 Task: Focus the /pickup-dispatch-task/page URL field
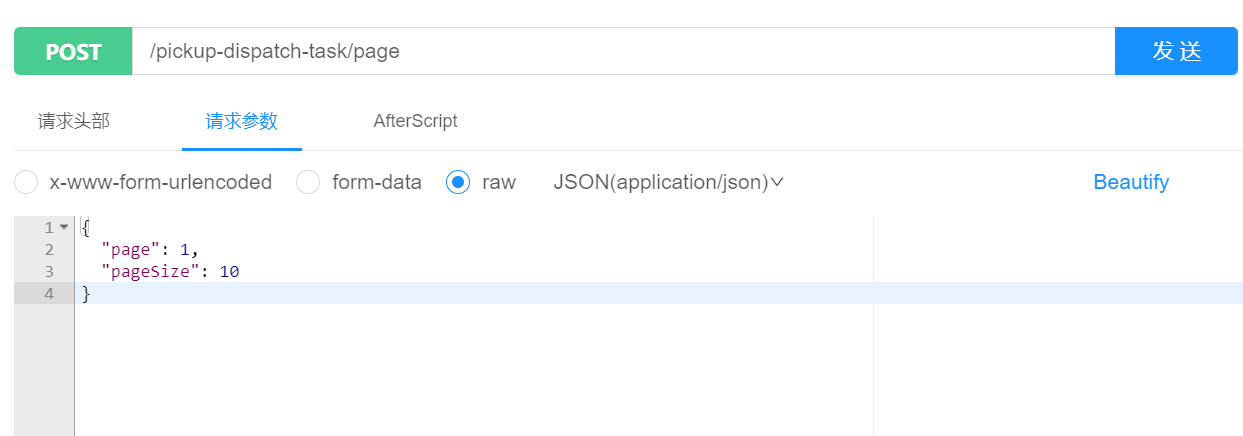(623, 51)
